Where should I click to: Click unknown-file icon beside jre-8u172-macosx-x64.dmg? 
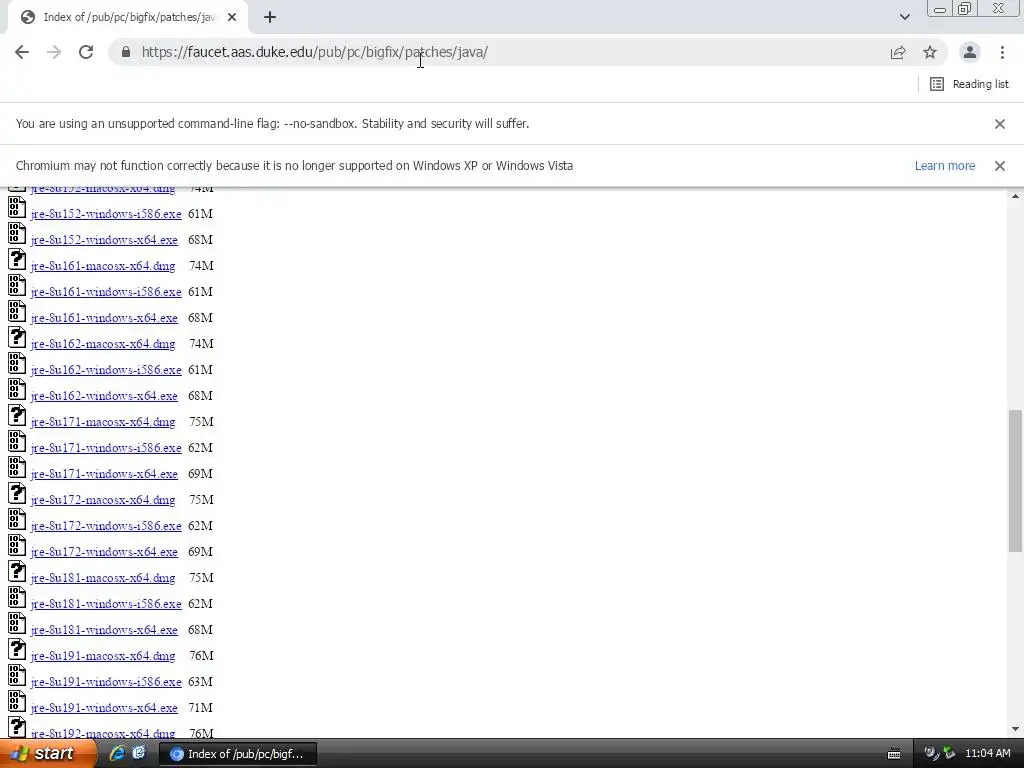[x=17, y=494]
